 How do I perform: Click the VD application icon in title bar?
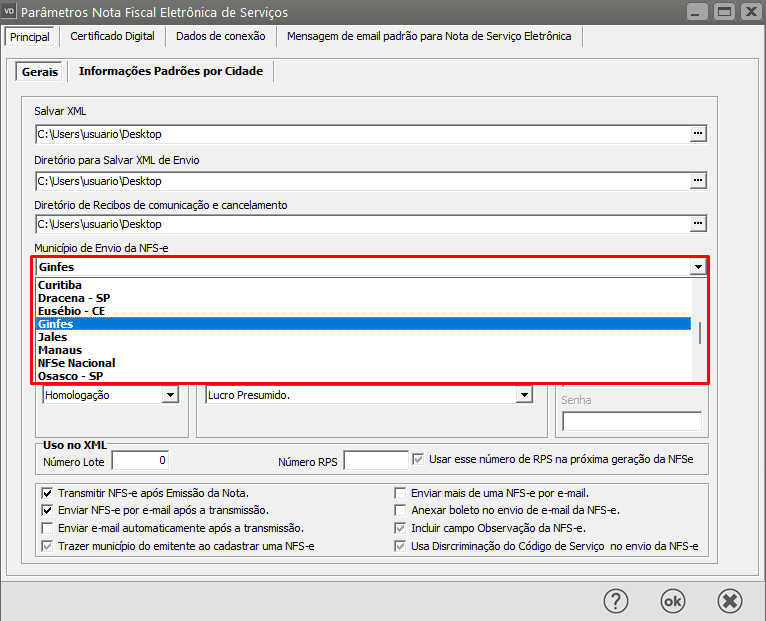(10, 12)
